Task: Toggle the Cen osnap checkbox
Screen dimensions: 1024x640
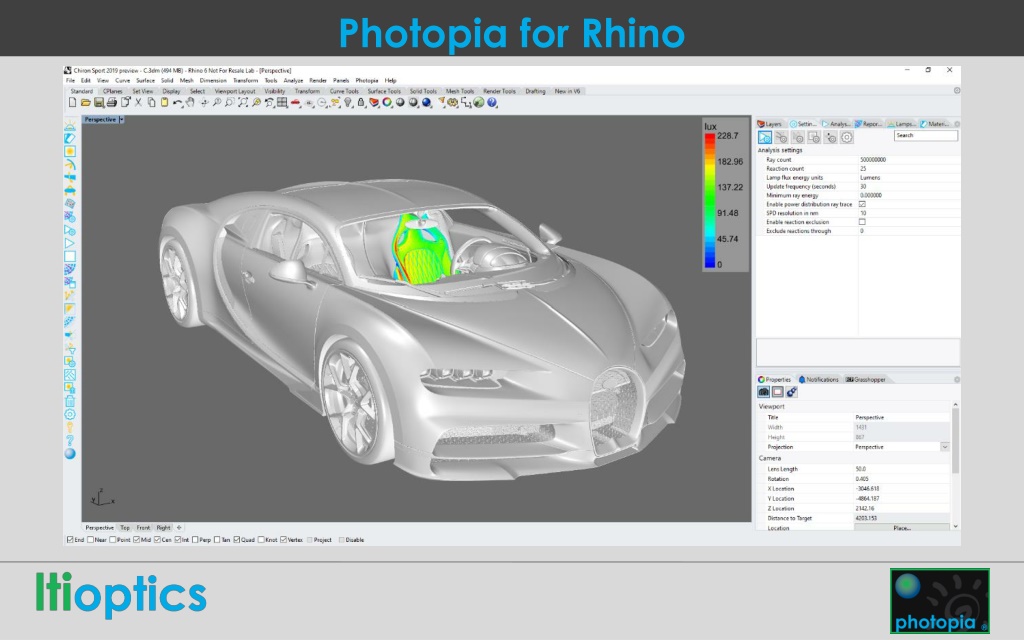Action: pos(157,540)
